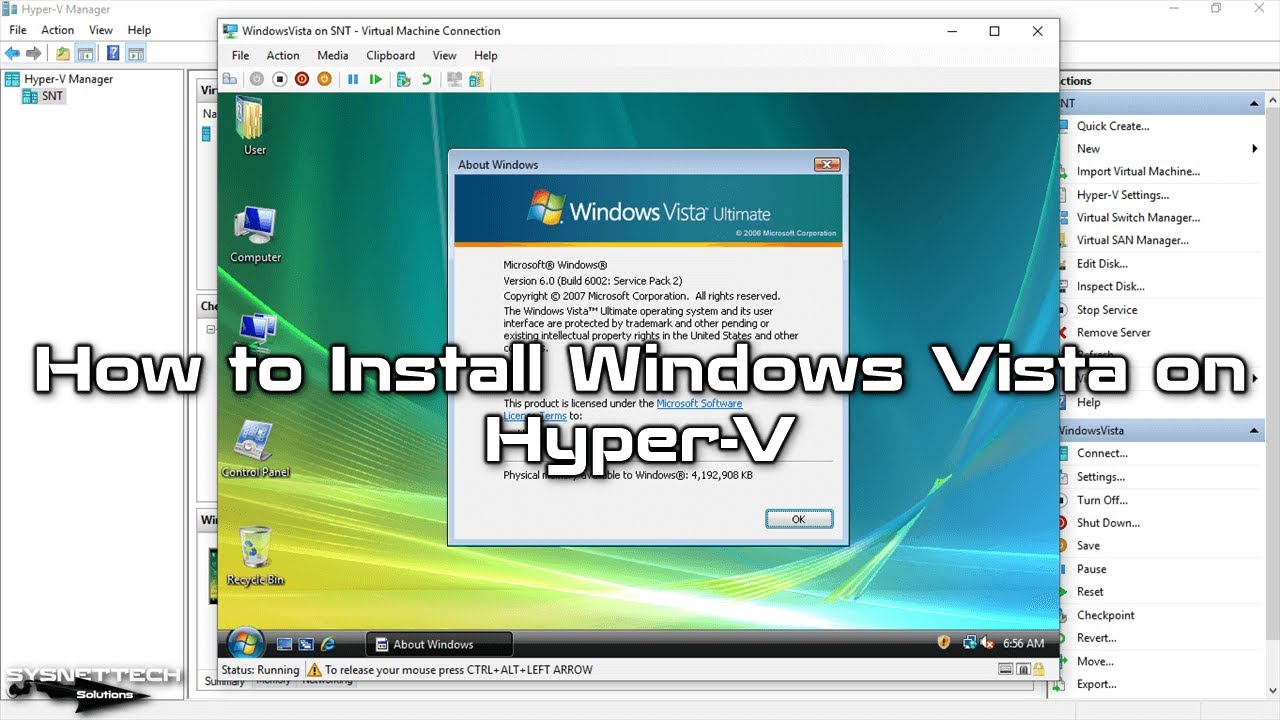Click Connect under WindowsVista actions
The image size is (1280, 720).
click(x=1102, y=453)
